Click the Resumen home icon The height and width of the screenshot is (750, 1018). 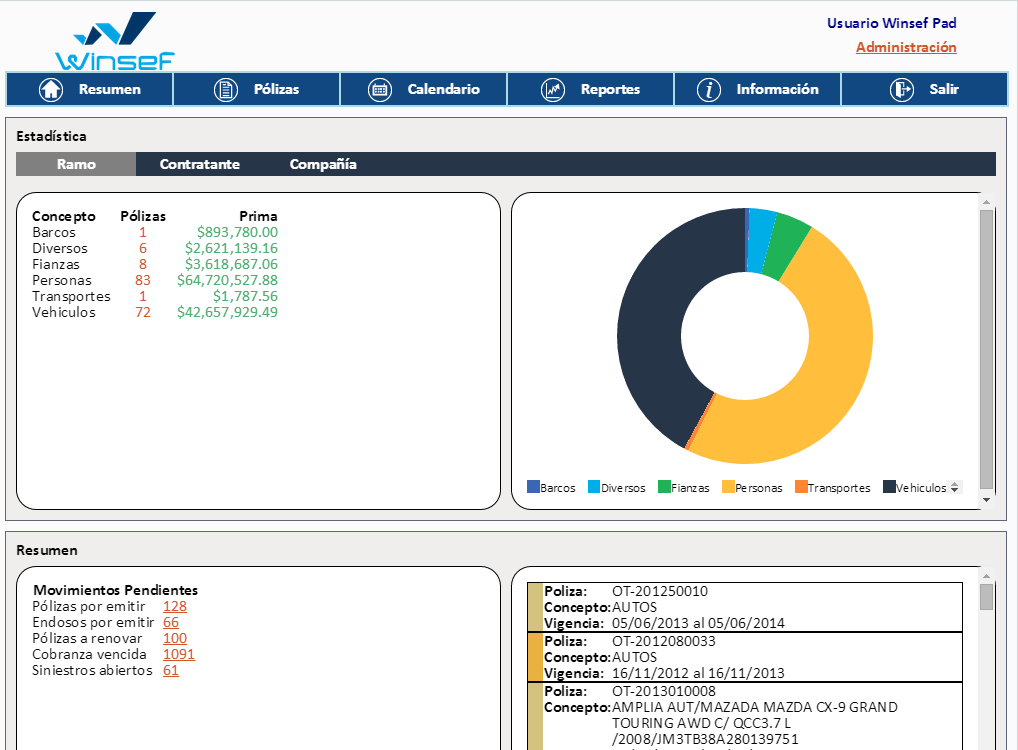[x=50, y=89]
